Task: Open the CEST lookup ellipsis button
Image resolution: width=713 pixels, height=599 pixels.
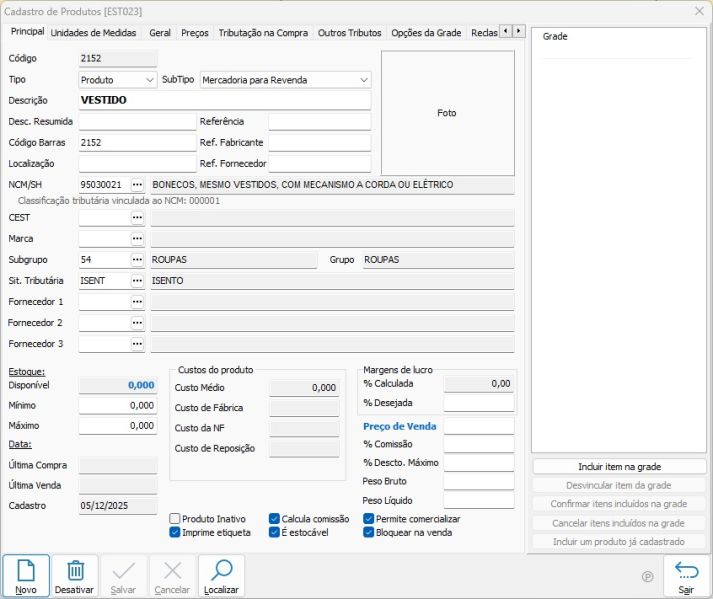Action: [138, 218]
